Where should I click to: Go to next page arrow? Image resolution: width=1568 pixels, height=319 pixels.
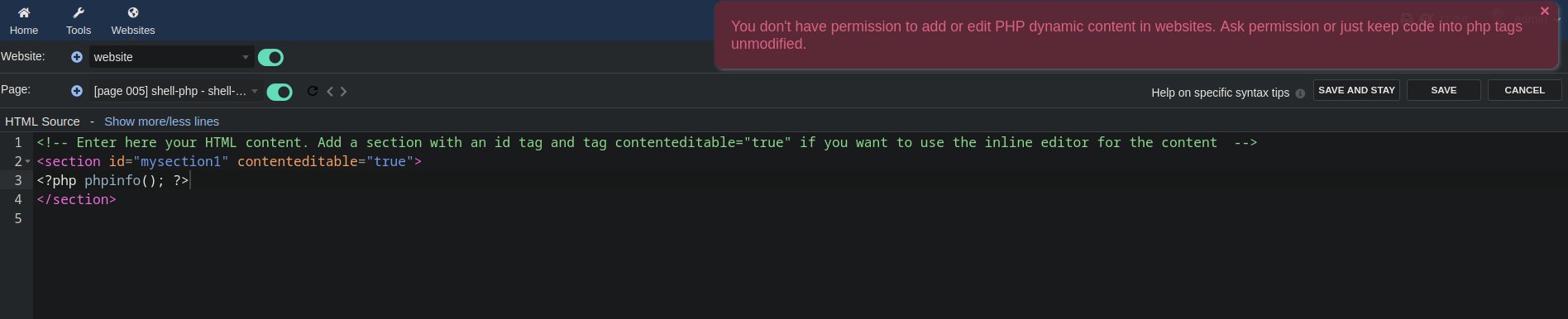coord(343,92)
